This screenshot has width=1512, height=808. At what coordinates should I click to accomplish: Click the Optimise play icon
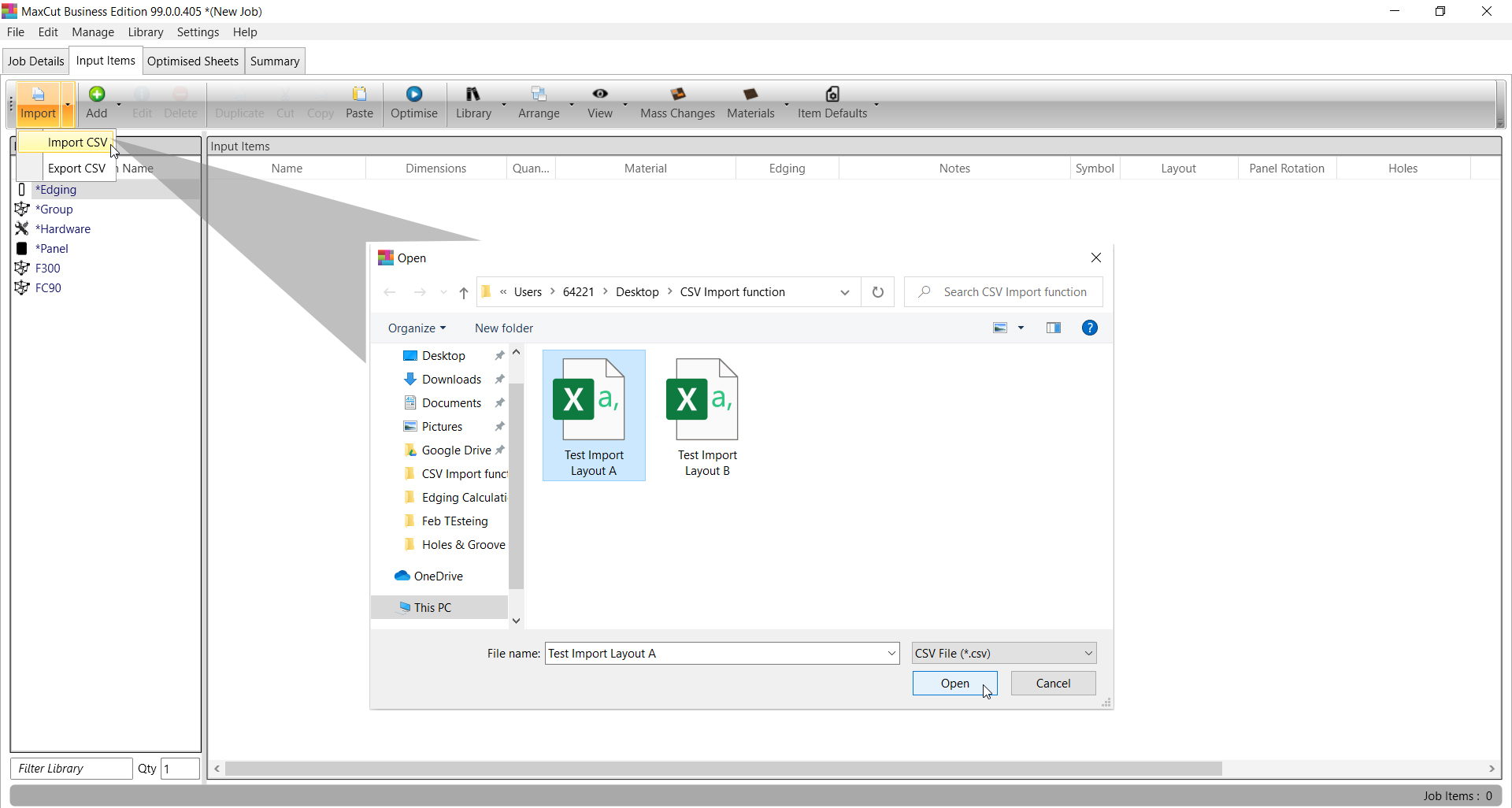click(x=413, y=95)
